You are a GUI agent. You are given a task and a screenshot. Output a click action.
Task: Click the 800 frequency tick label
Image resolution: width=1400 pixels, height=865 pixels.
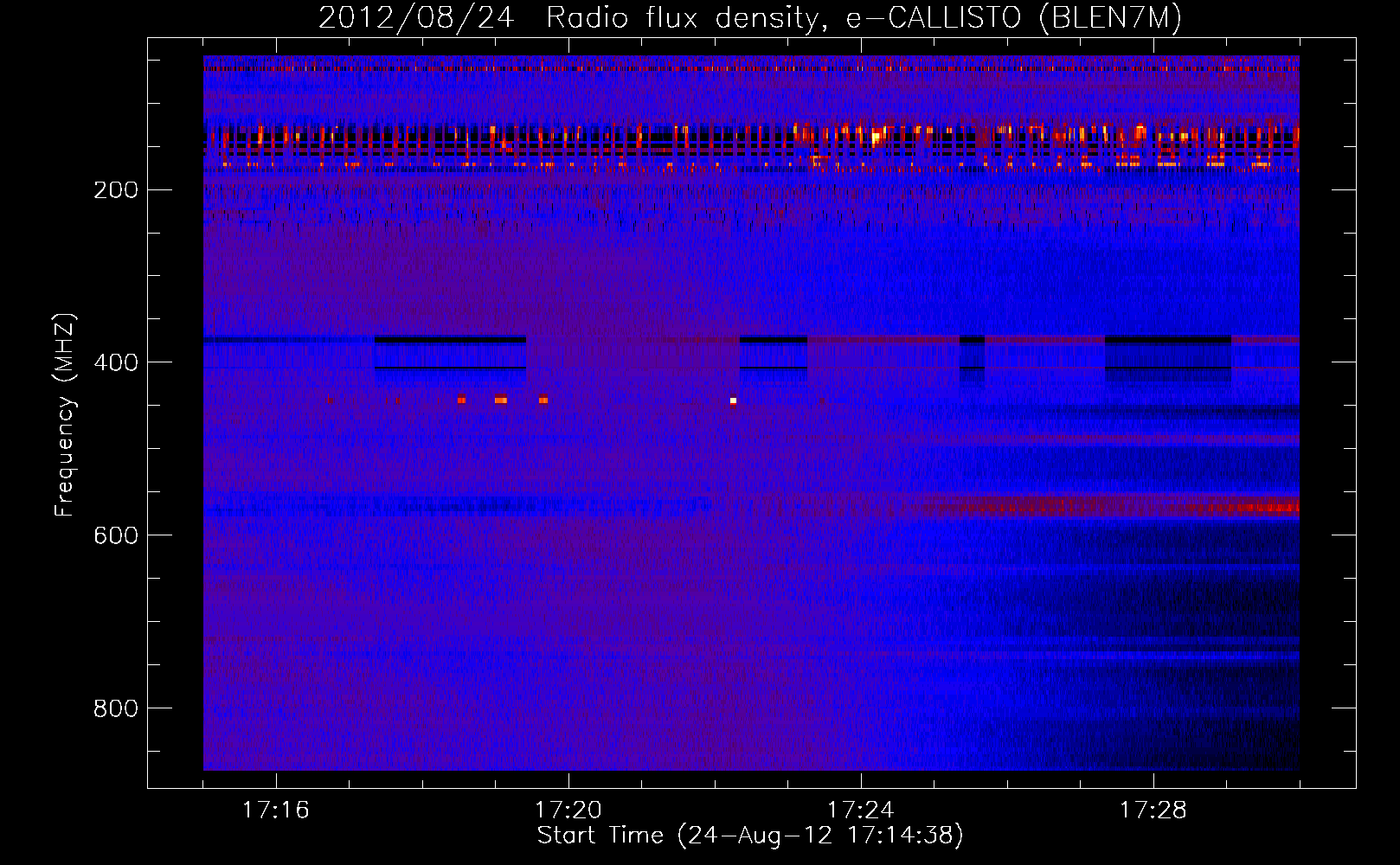click(x=116, y=708)
